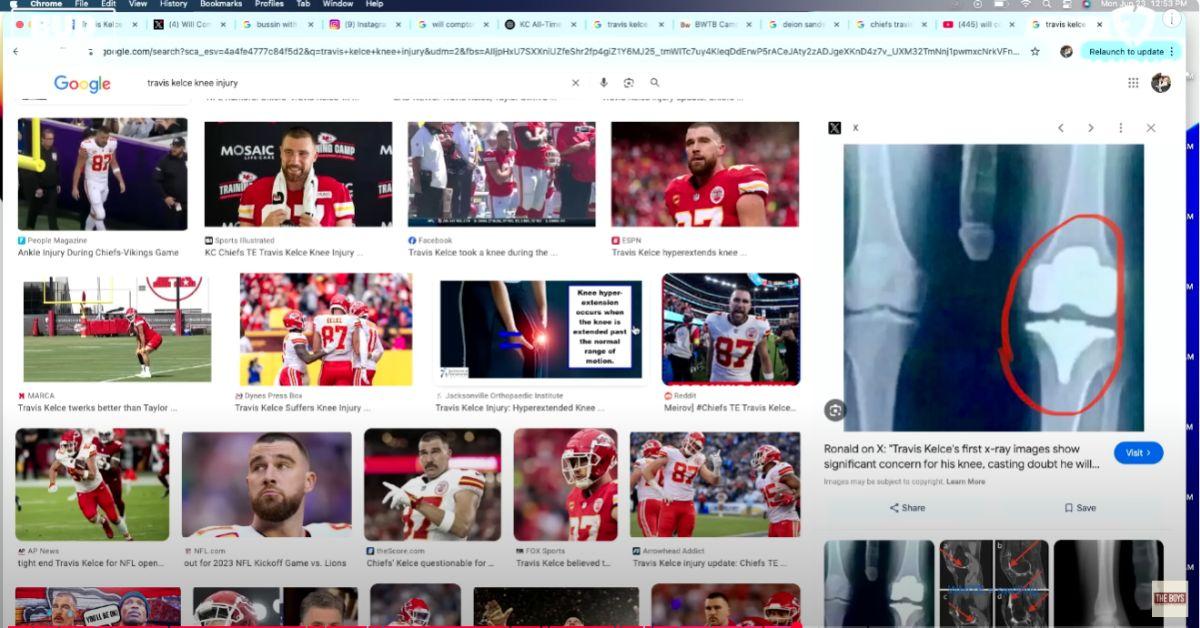
Task: Open theScore.com questionable image result
Action: click(432, 485)
